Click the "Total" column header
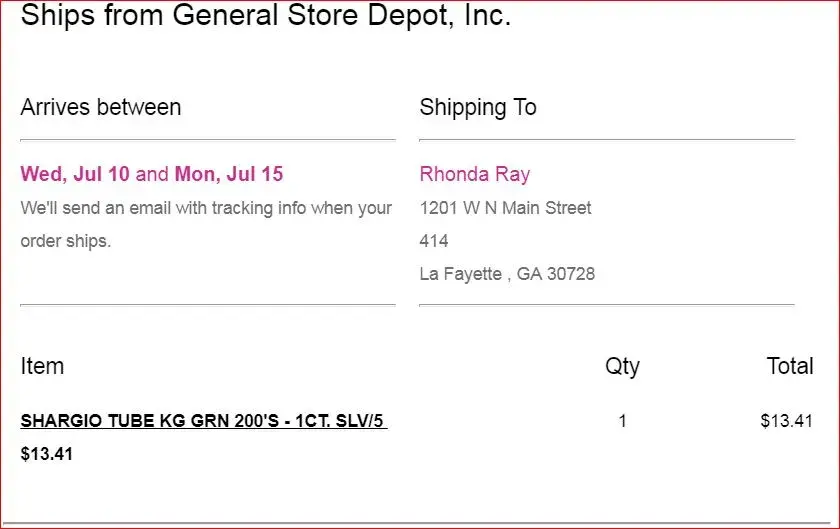 coord(790,366)
